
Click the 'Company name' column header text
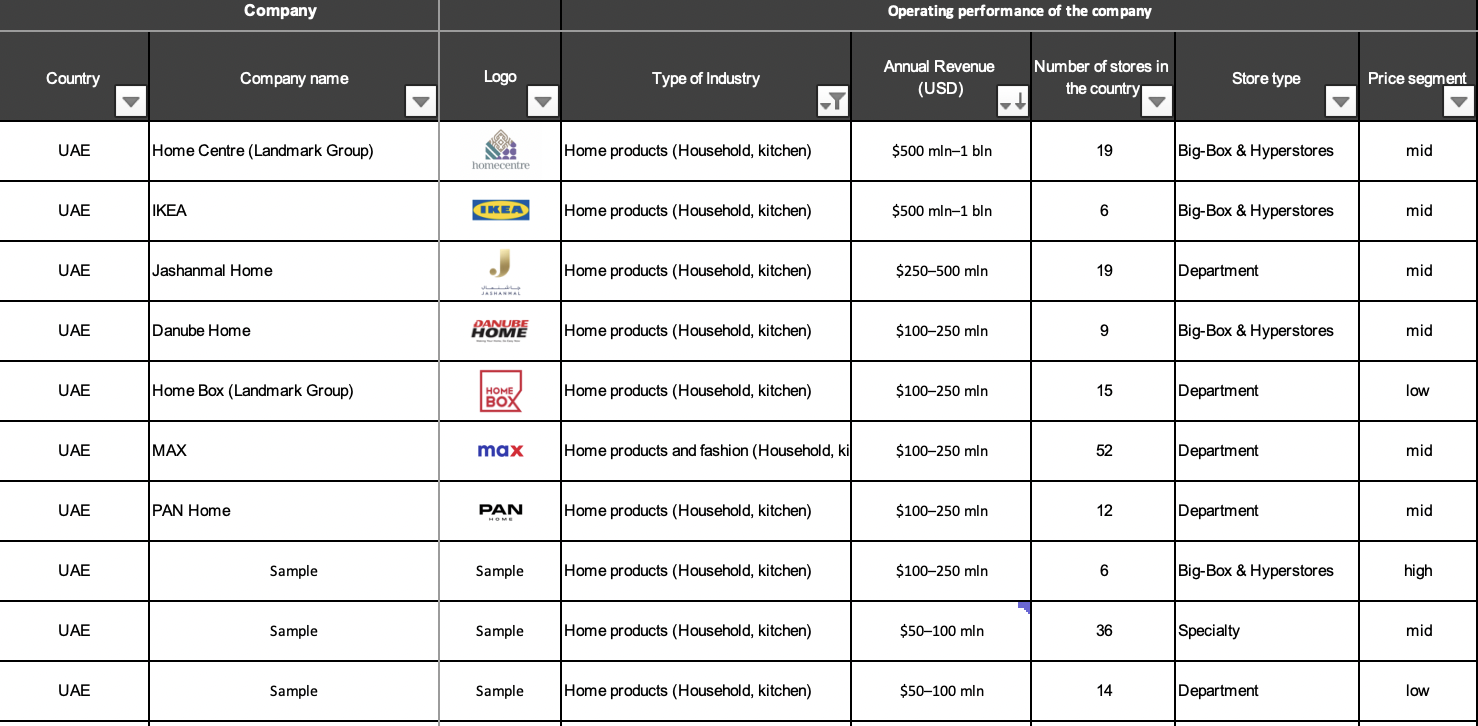(294, 78)
